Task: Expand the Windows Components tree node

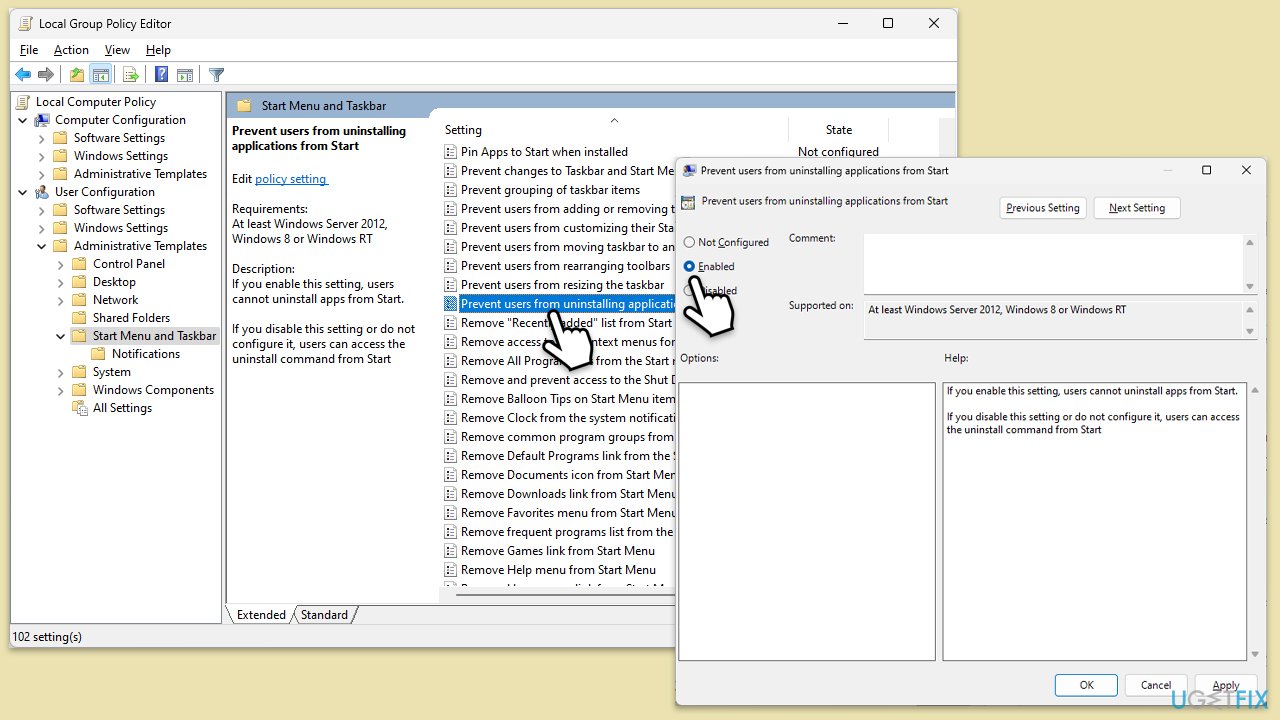Action: (x=60, y=390)
